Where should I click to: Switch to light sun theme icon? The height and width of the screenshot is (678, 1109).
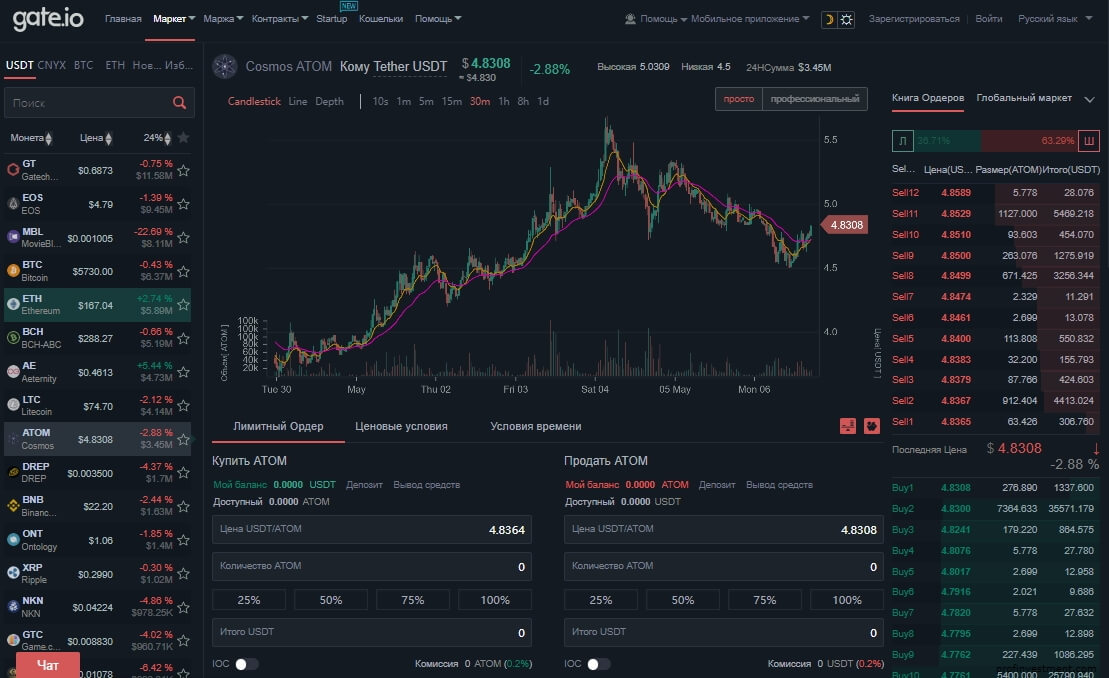847,20
